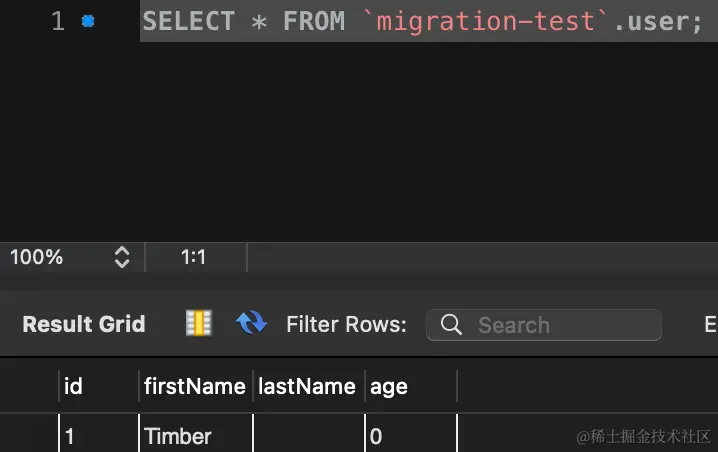Click the 1:1 cursor position indicator
The image size is (718, 452).
[193, 257]
